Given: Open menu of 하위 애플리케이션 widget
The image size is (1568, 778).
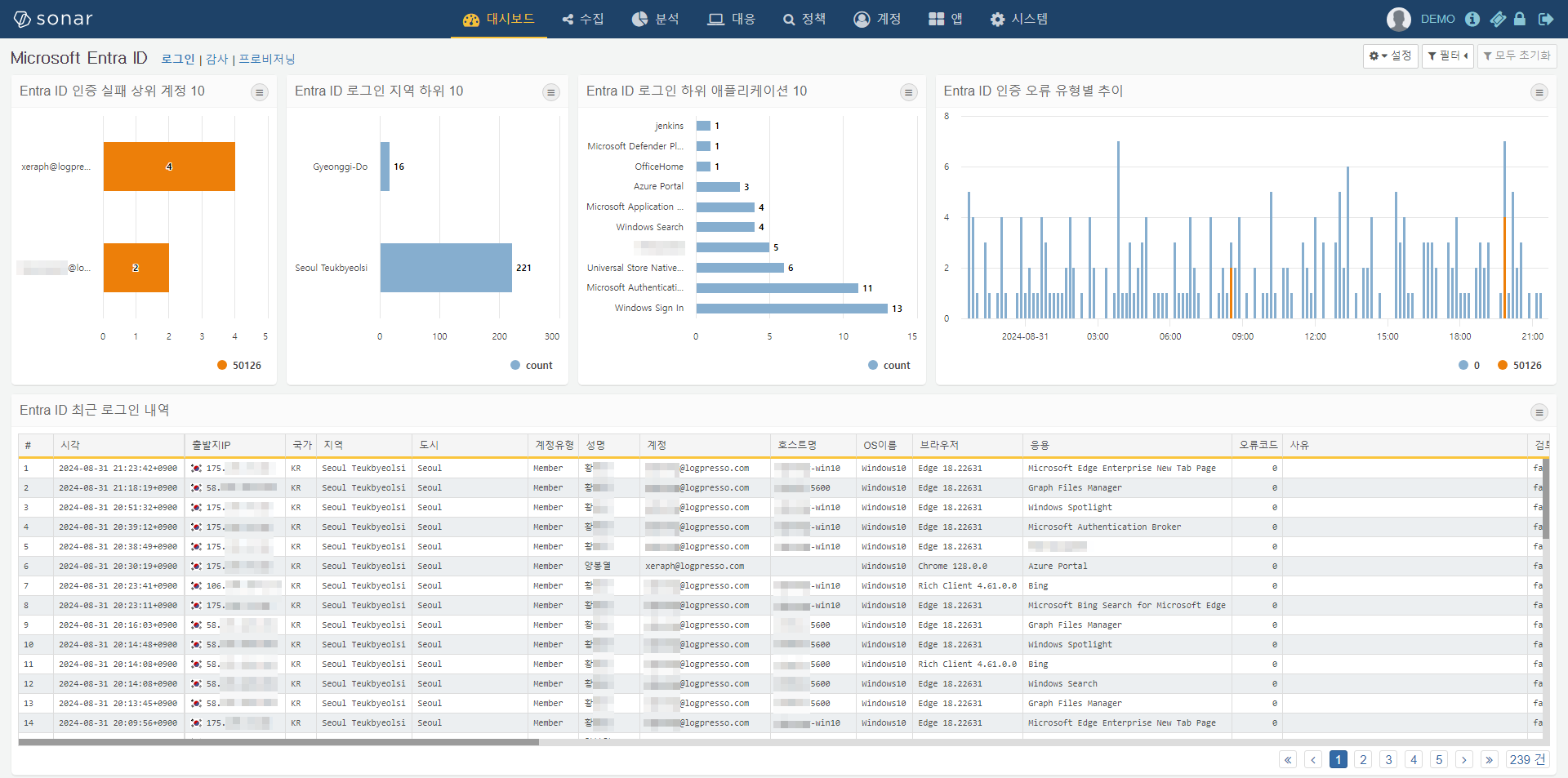Looking at the screenshot, I should point(909,92).
